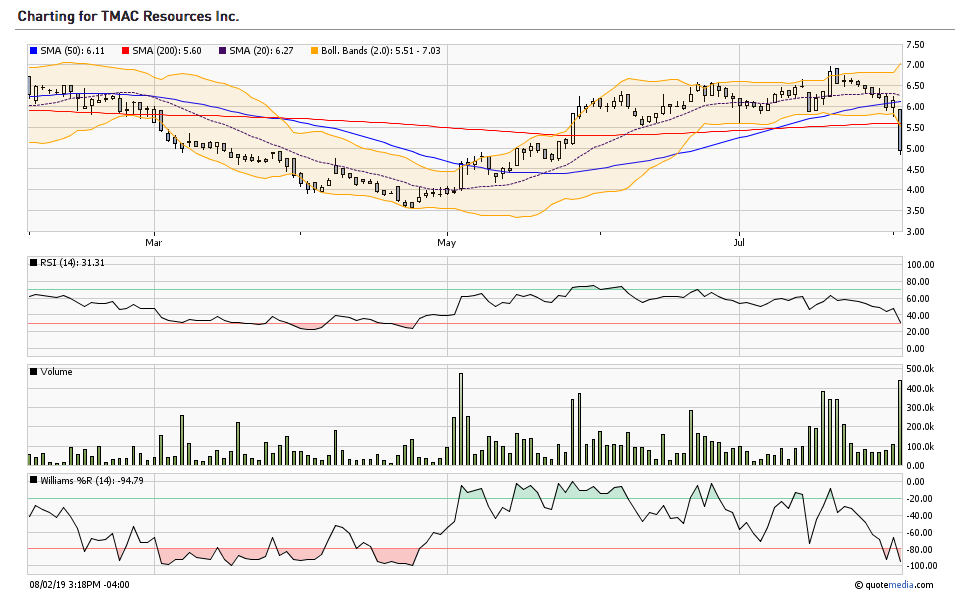Click the 100.00 RSI axis value

pyautogui.click(x=920, y=265)
